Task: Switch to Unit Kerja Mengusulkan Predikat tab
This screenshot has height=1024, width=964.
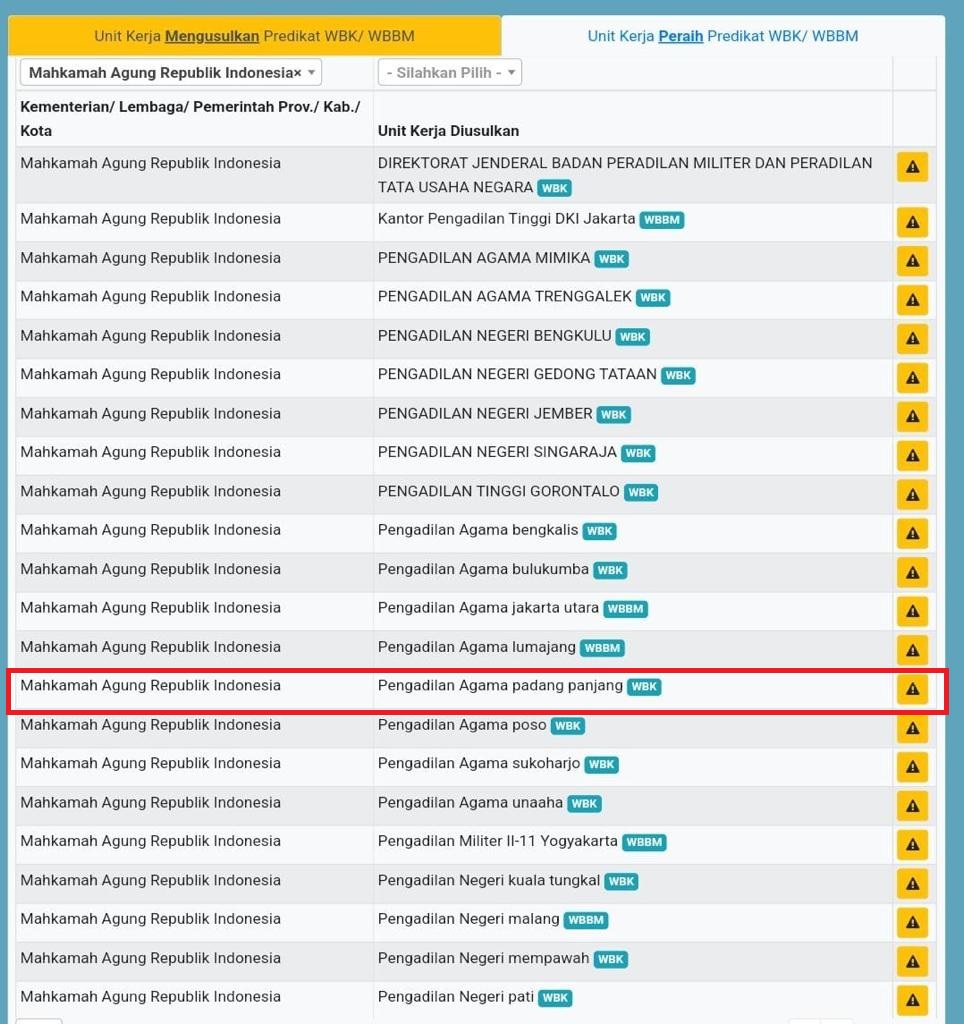Action: point(254,36)
